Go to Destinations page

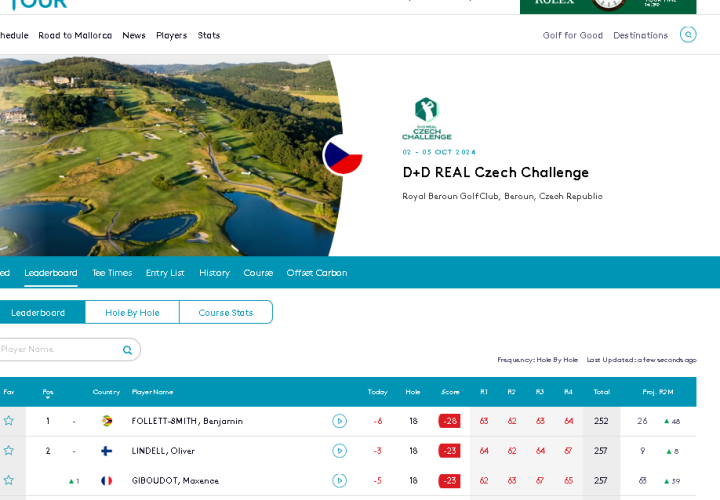[x=641, y=35]
